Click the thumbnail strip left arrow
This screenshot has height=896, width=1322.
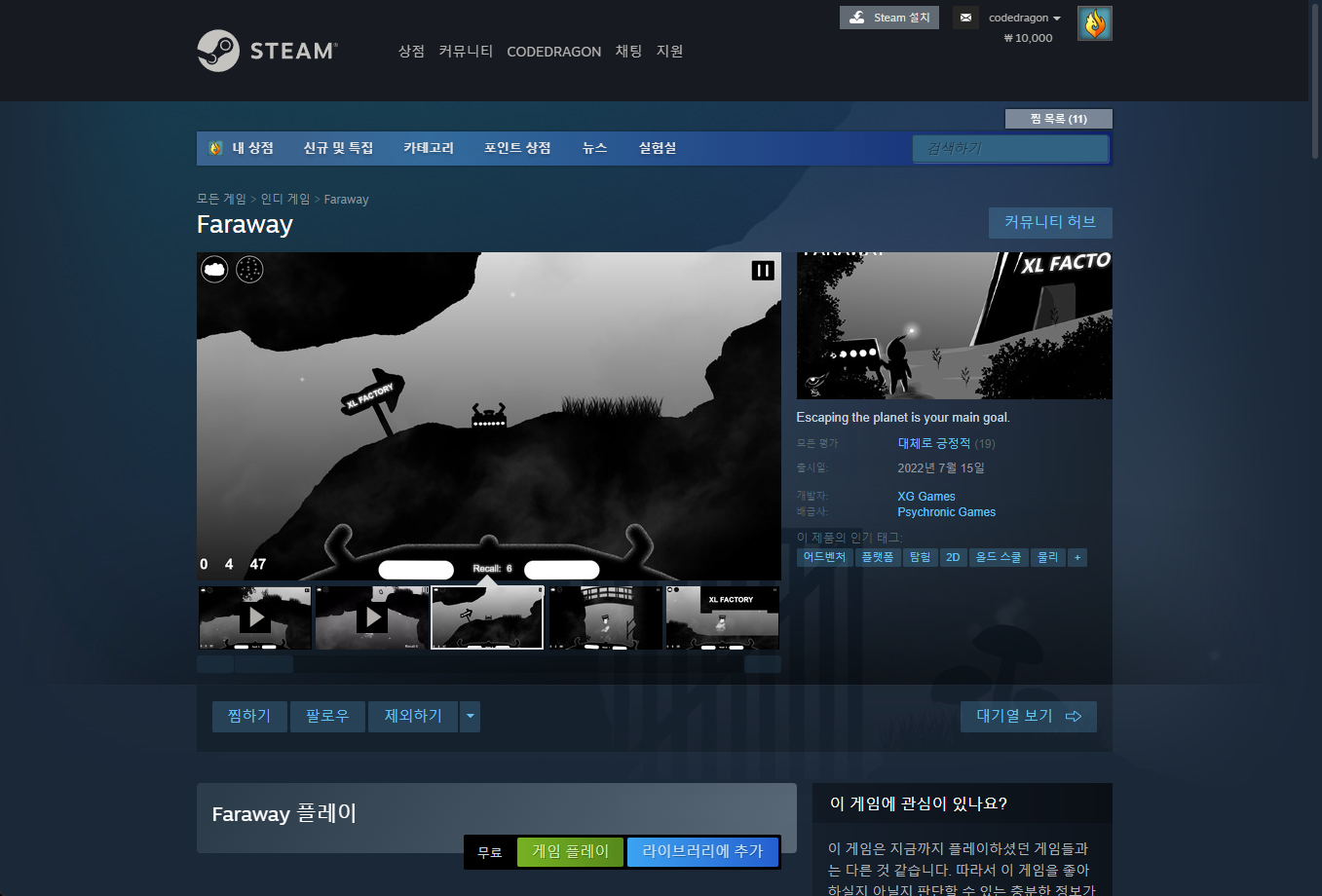[214, 664]
